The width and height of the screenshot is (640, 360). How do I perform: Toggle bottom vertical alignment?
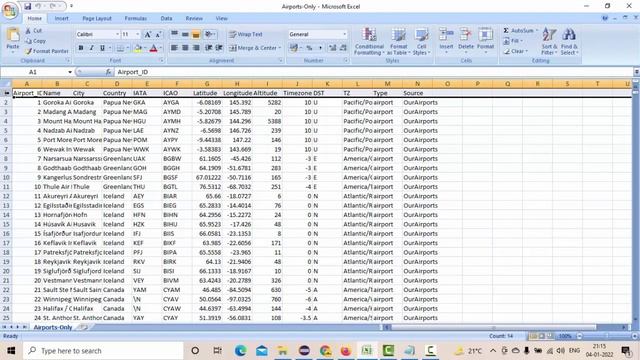point(196,34)
